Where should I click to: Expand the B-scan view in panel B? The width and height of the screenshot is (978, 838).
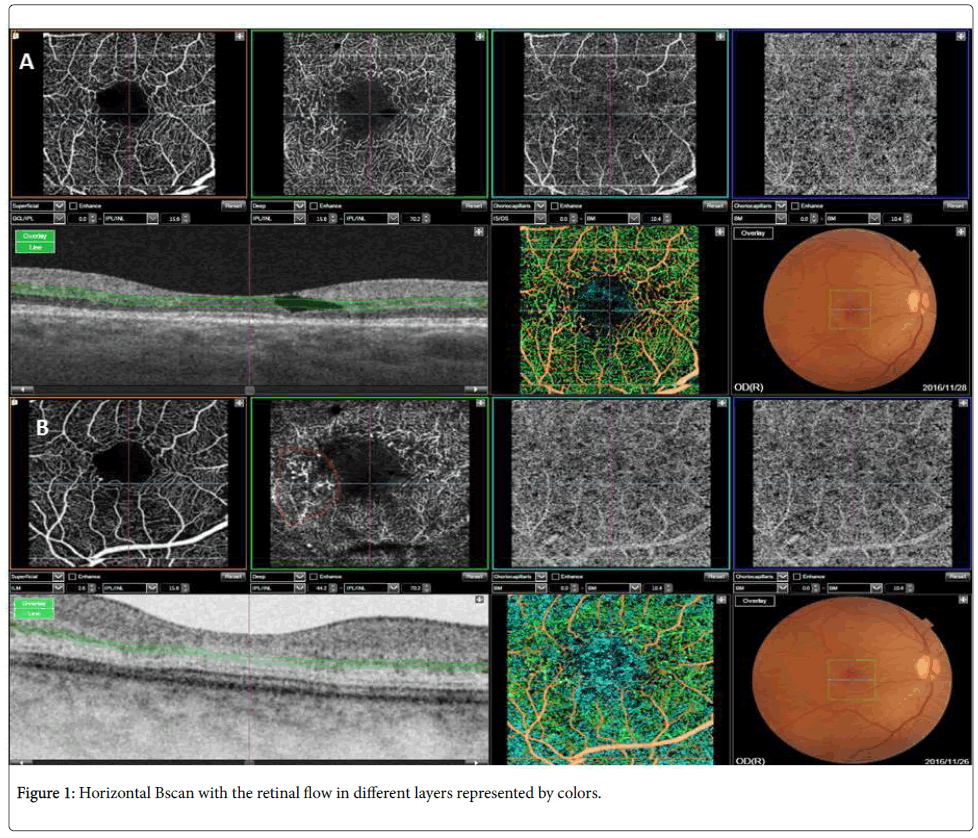coord(480,600)
